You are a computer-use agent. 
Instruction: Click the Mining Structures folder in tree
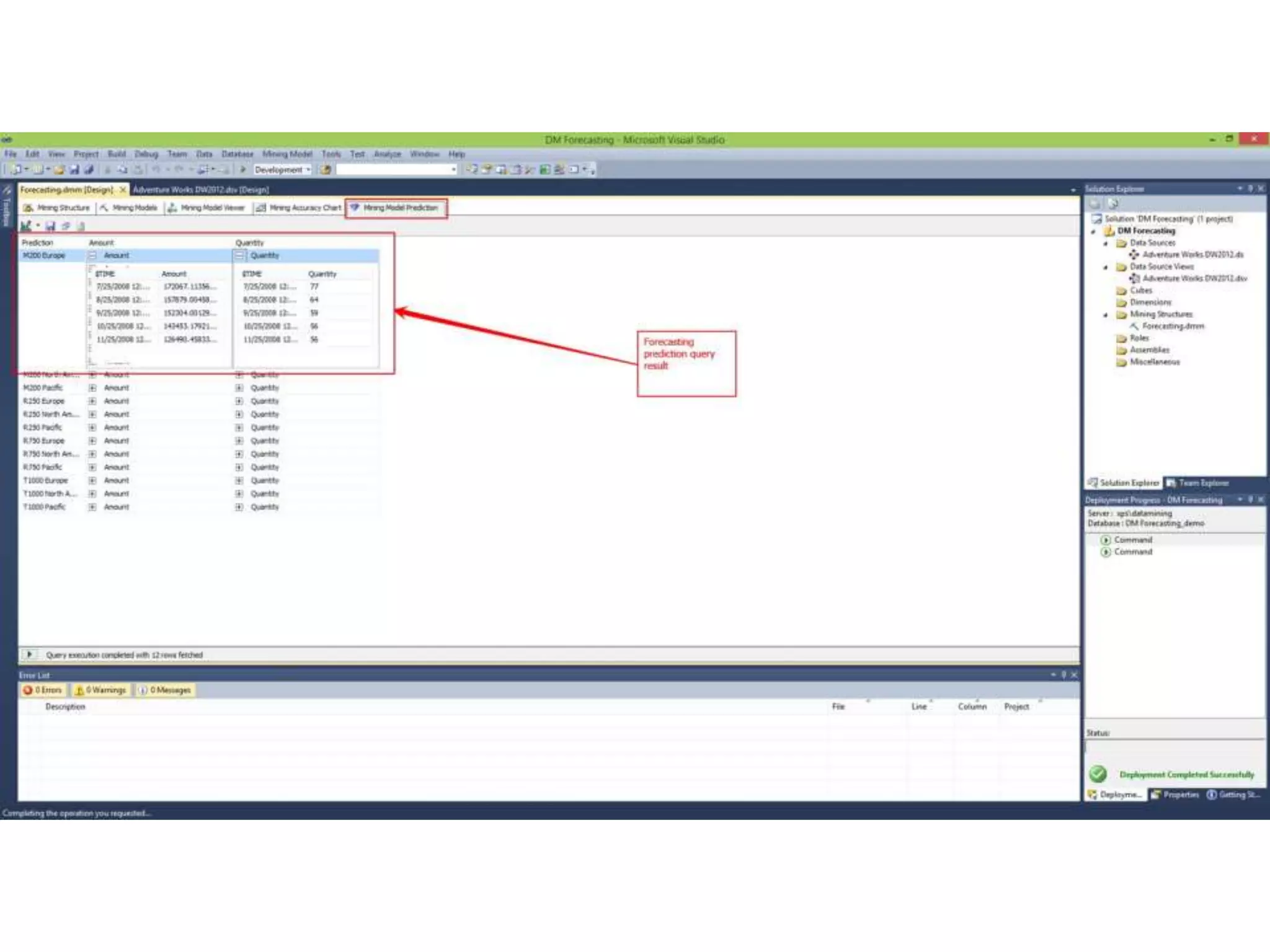tap(1160, 314)
